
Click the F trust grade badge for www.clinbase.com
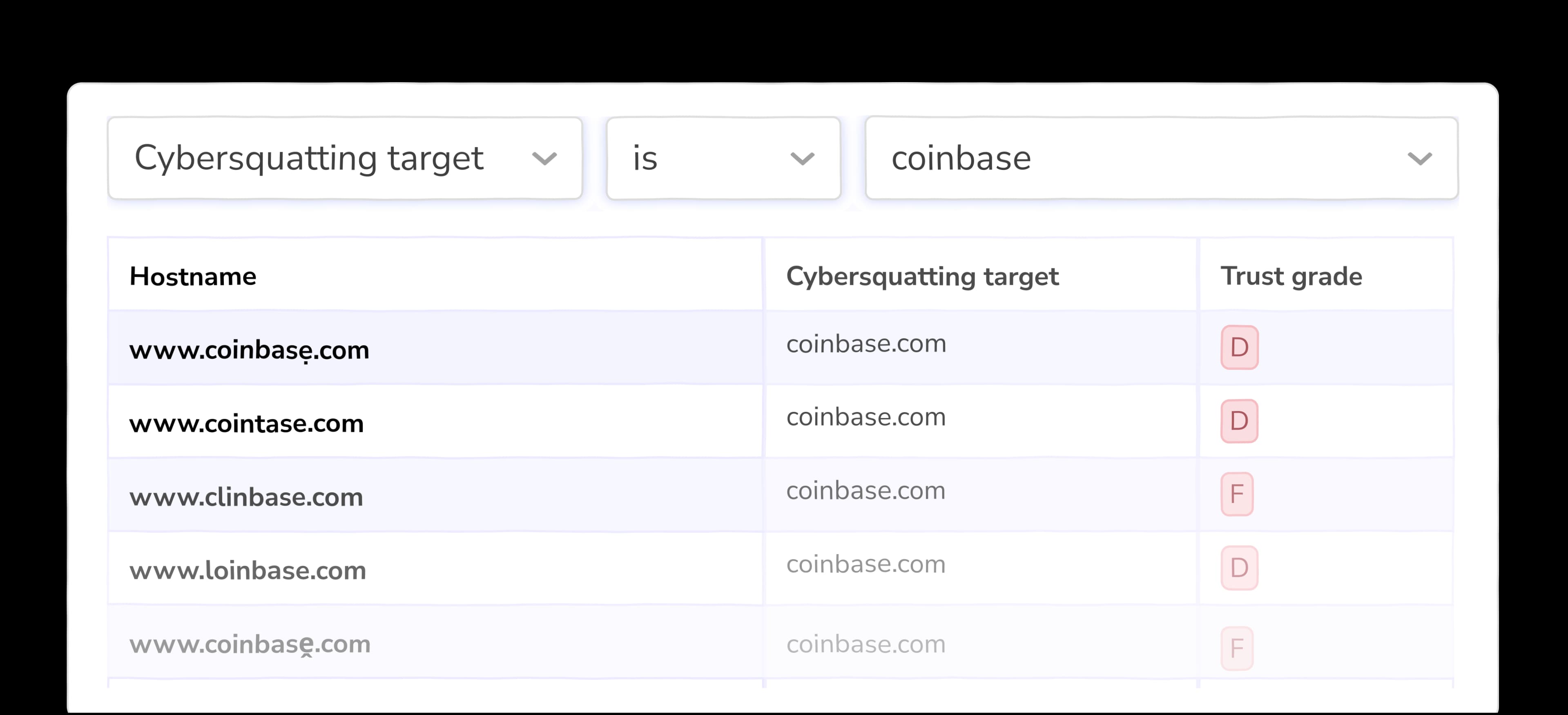(x=1238, y=494)
